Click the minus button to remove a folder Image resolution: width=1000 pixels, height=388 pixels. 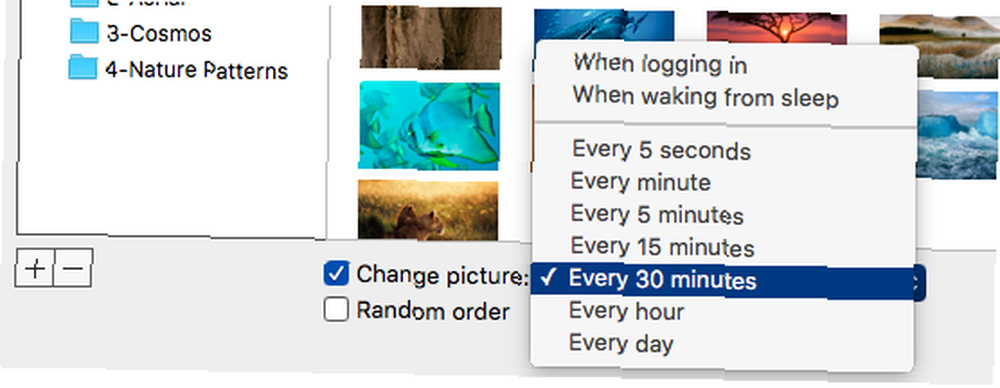pos(74,268)
